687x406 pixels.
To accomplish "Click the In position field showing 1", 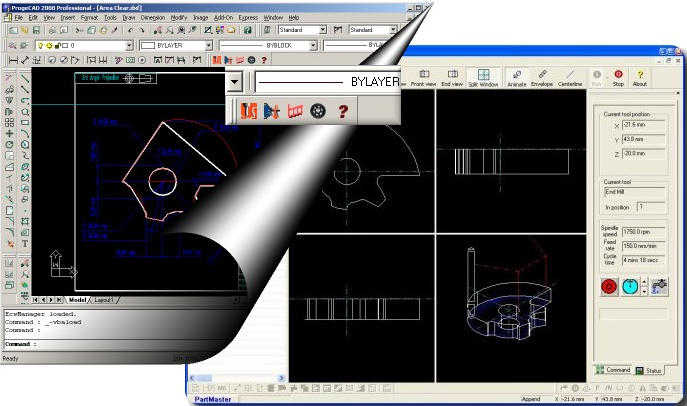I will [651, 207].
